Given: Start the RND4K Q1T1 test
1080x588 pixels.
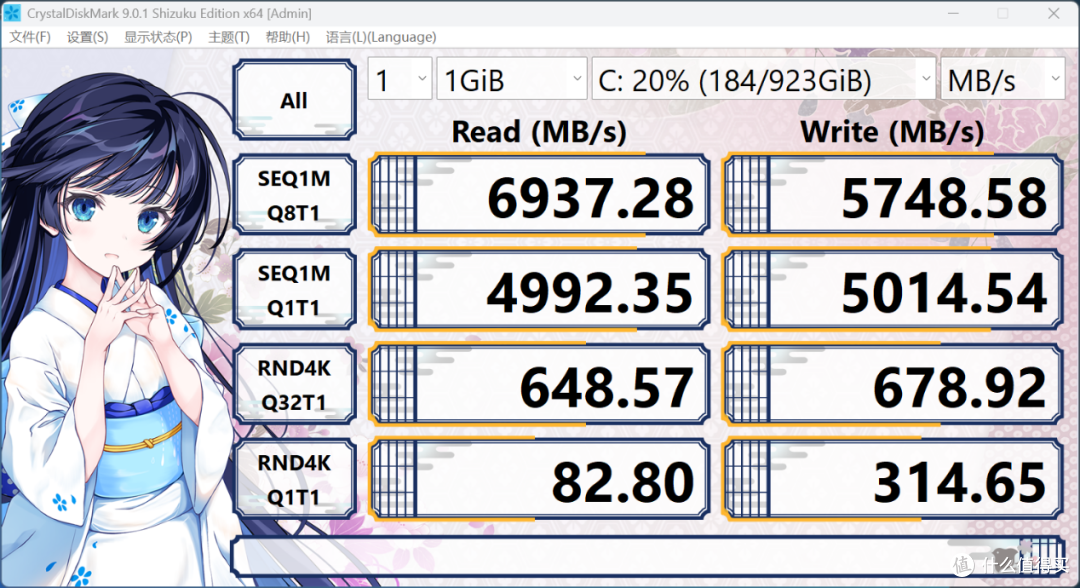Looking at the screenshot, I should (294, 479).
